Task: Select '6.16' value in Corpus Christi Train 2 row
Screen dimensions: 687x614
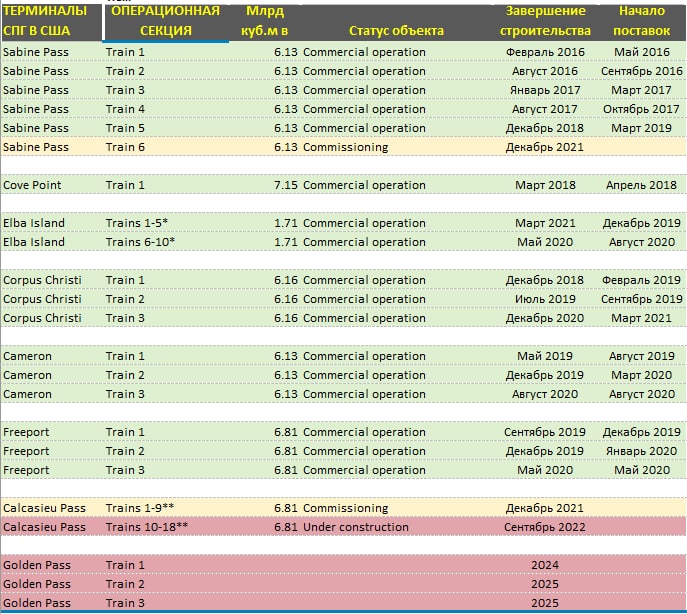Action: pyautogui.click(x=286, y=299)
